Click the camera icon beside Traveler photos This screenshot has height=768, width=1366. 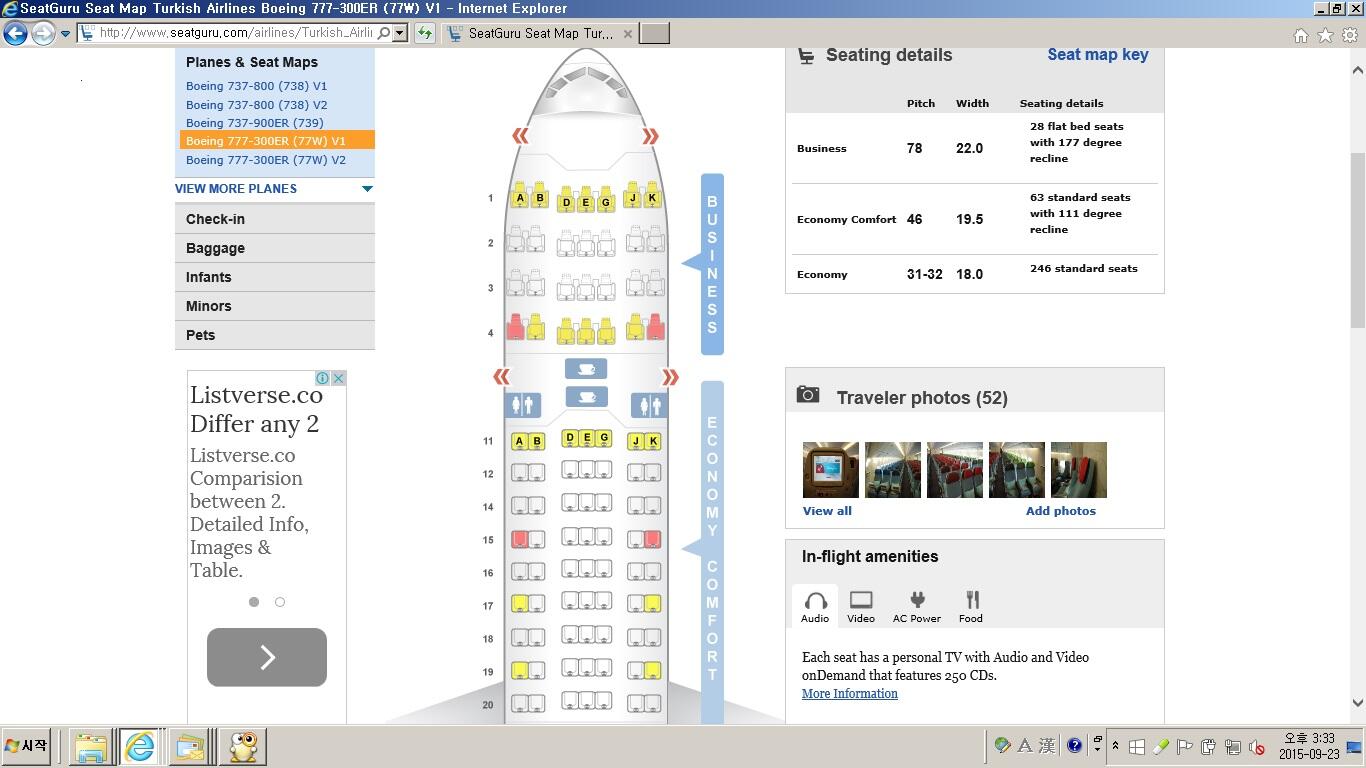808,394
